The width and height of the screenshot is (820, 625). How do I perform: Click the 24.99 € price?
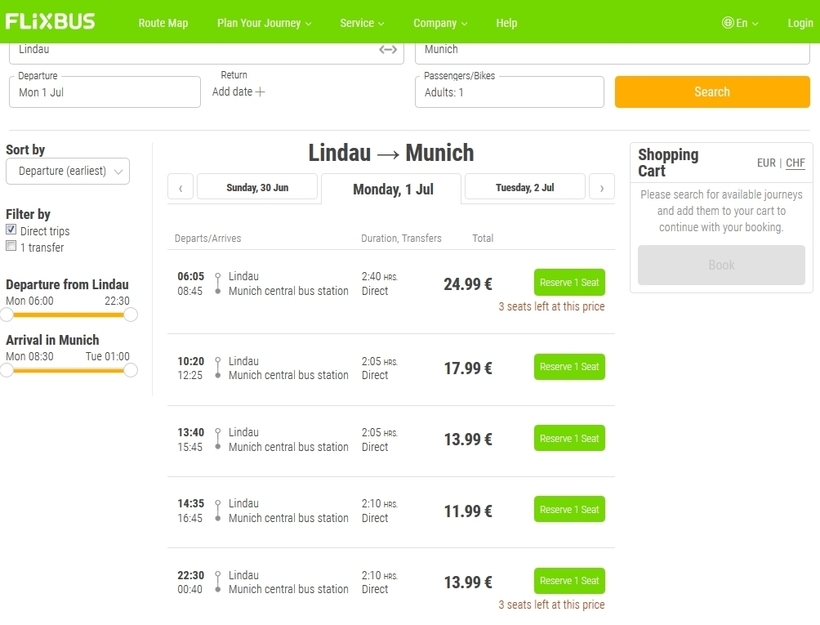click(x=468, y=284)
